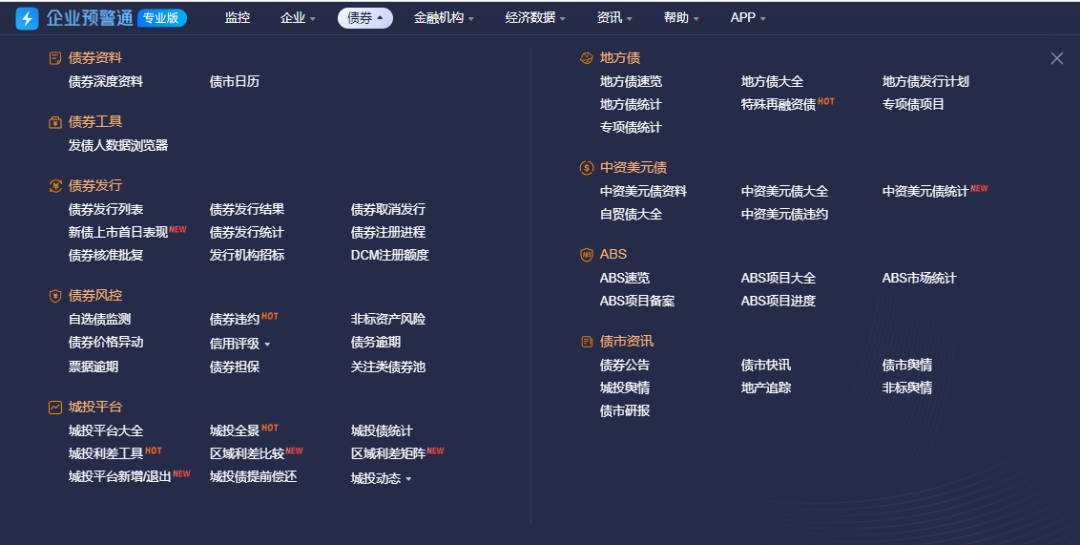Open 特殊再融资债
The height and width of the screenshot is (545, 1080).
pos(778,104)
